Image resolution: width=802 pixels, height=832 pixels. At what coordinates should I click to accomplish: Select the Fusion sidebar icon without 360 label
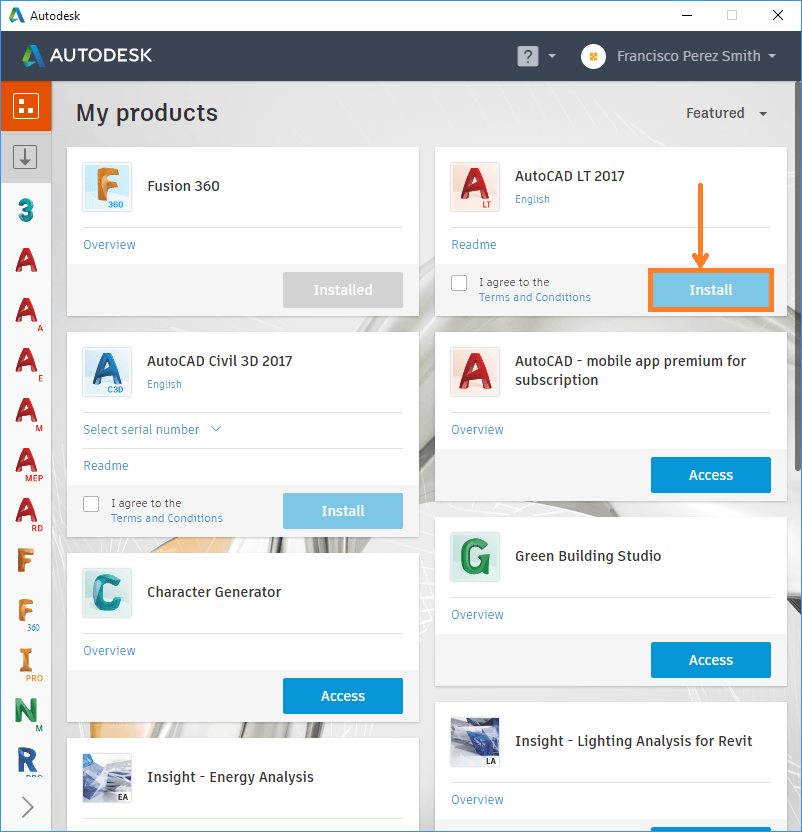click(25, 560)
